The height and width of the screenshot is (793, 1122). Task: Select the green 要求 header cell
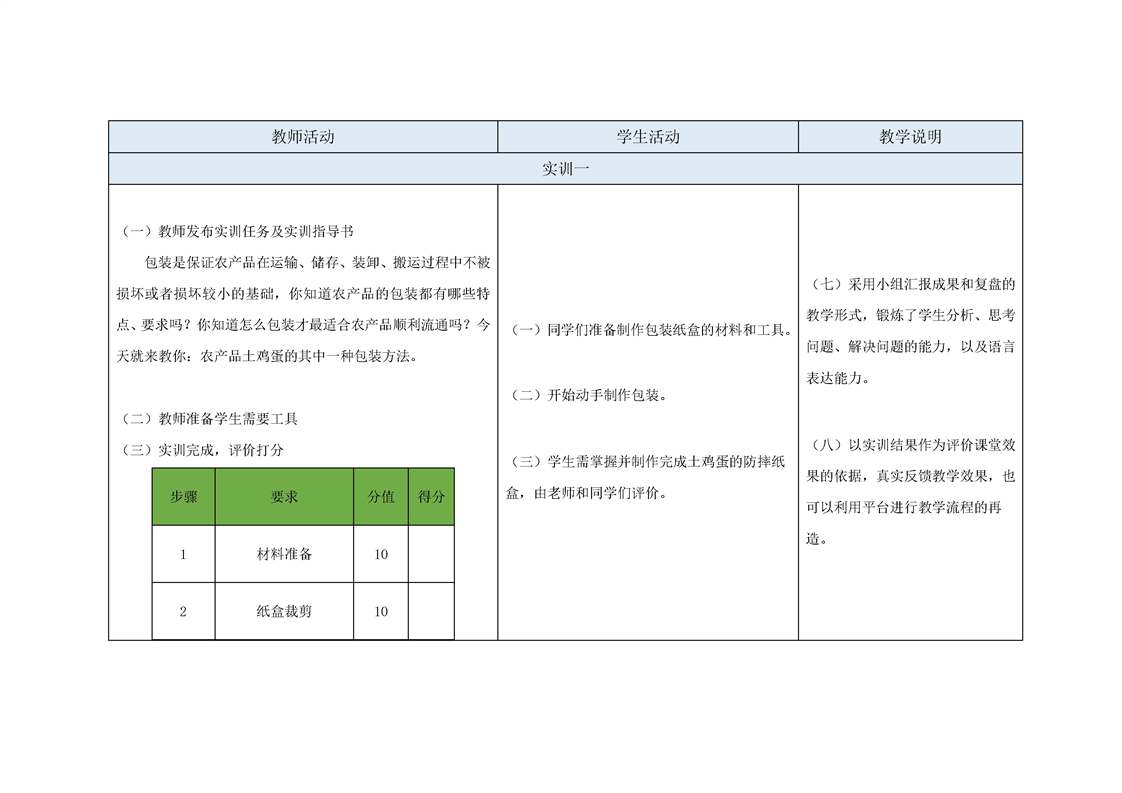(x=284, y=497)
